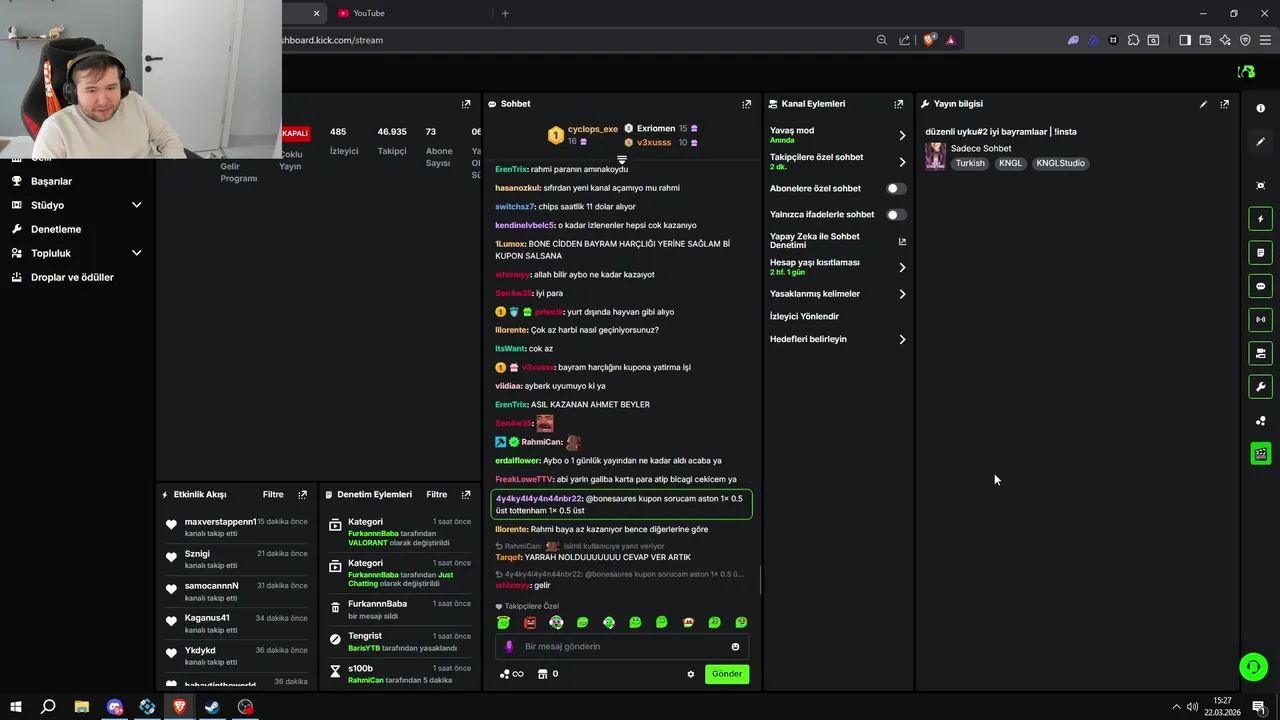
Task: Open Filtre in Etkinlik Akışı panel
Action: tap(273, 494)
